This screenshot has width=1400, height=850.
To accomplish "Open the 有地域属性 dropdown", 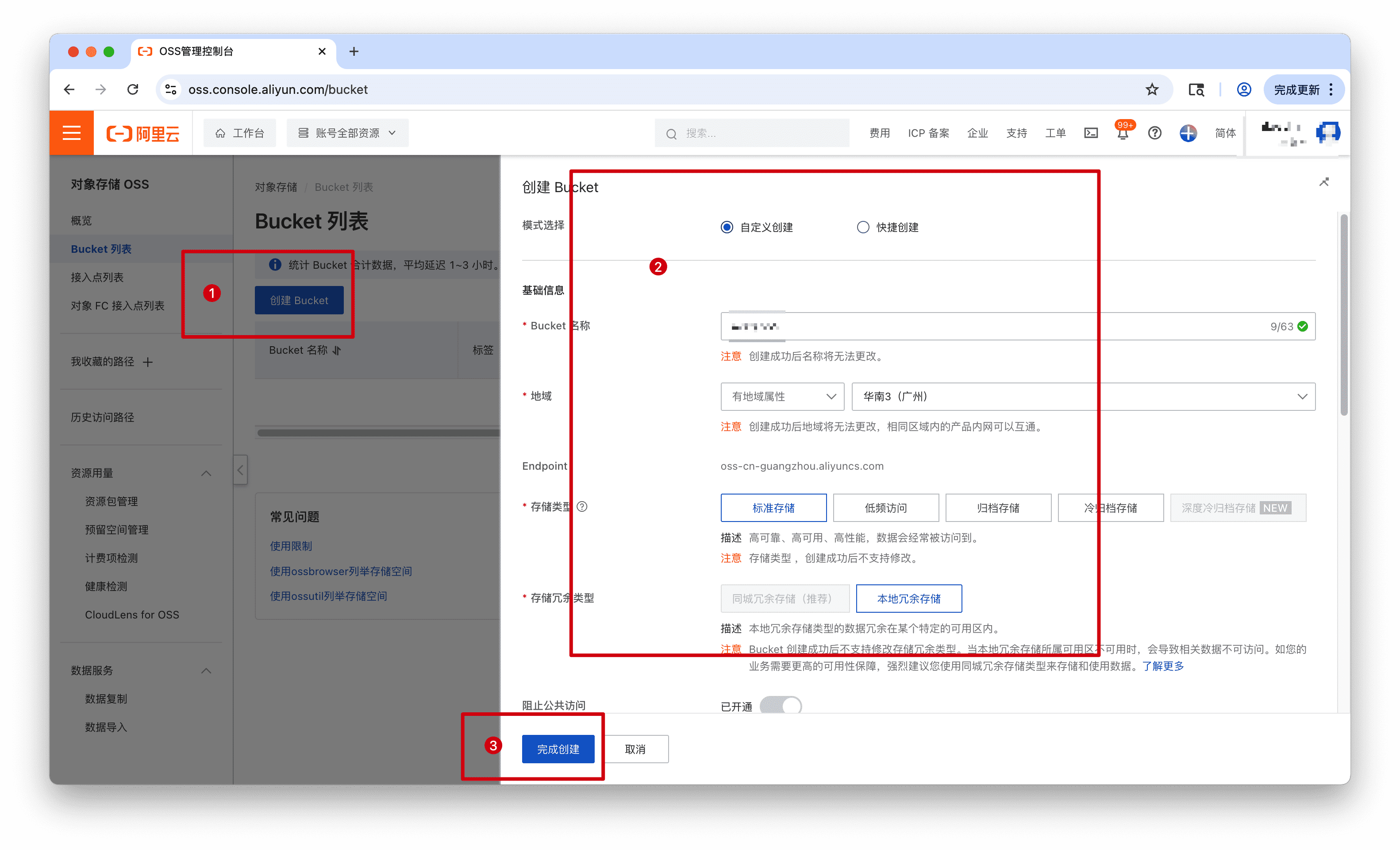I will tap(782, 396).
